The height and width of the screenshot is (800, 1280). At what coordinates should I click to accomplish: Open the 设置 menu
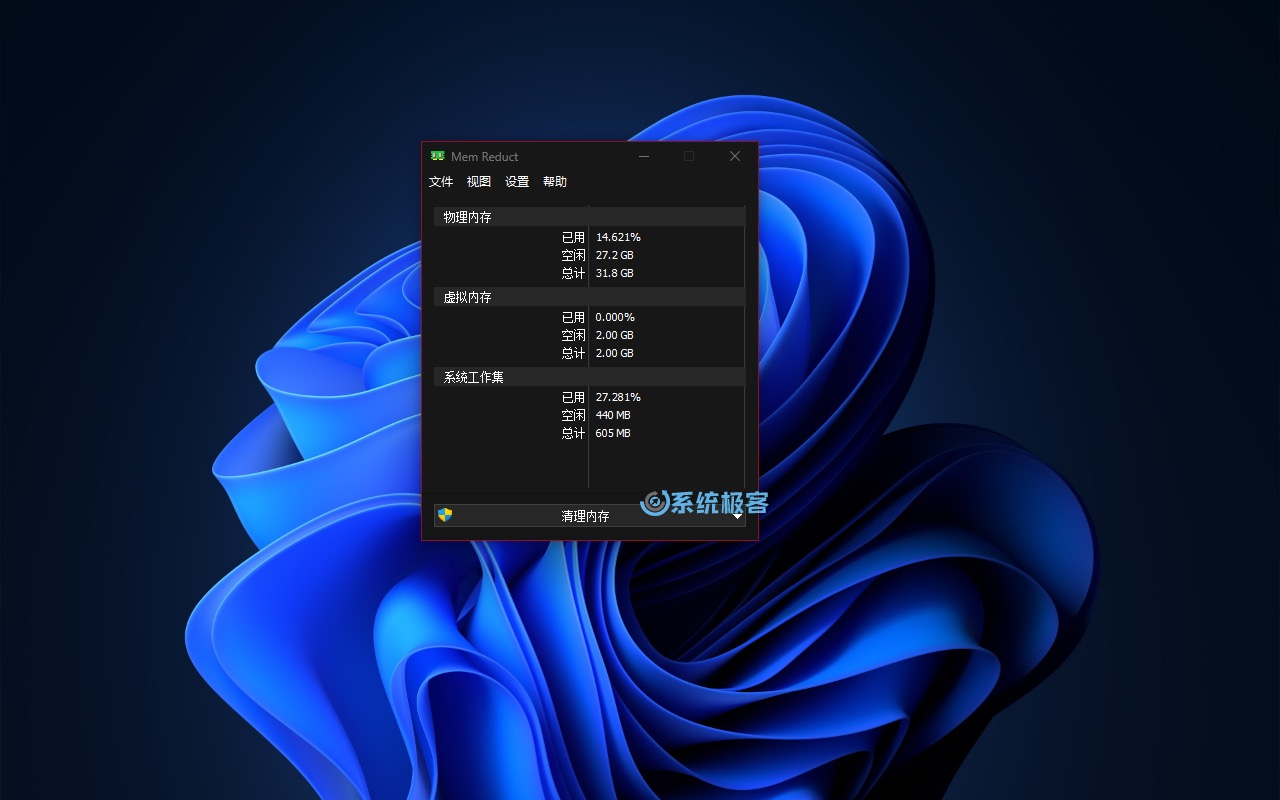click(x=517, y=182)
